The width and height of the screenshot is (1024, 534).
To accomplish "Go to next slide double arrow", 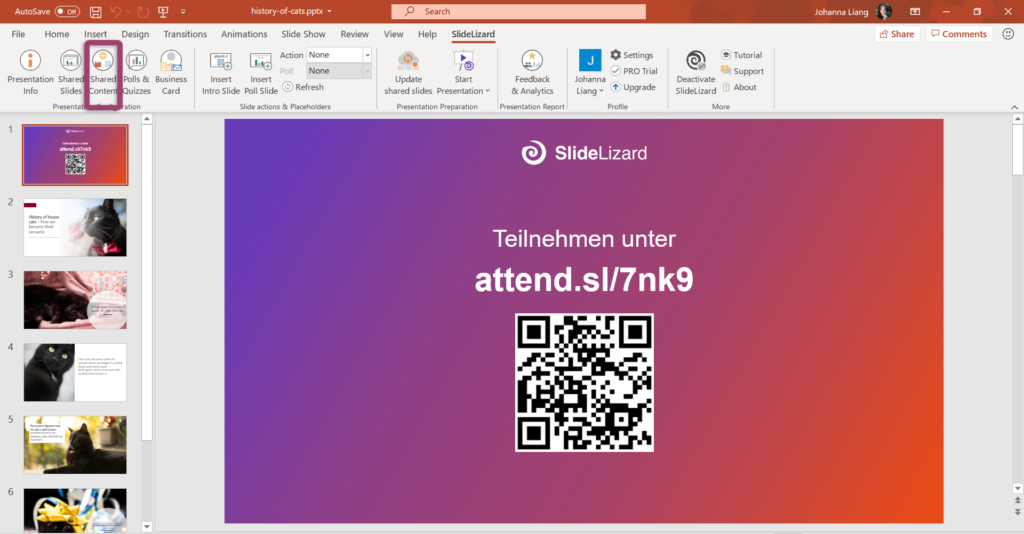I will coord(1017,512).
